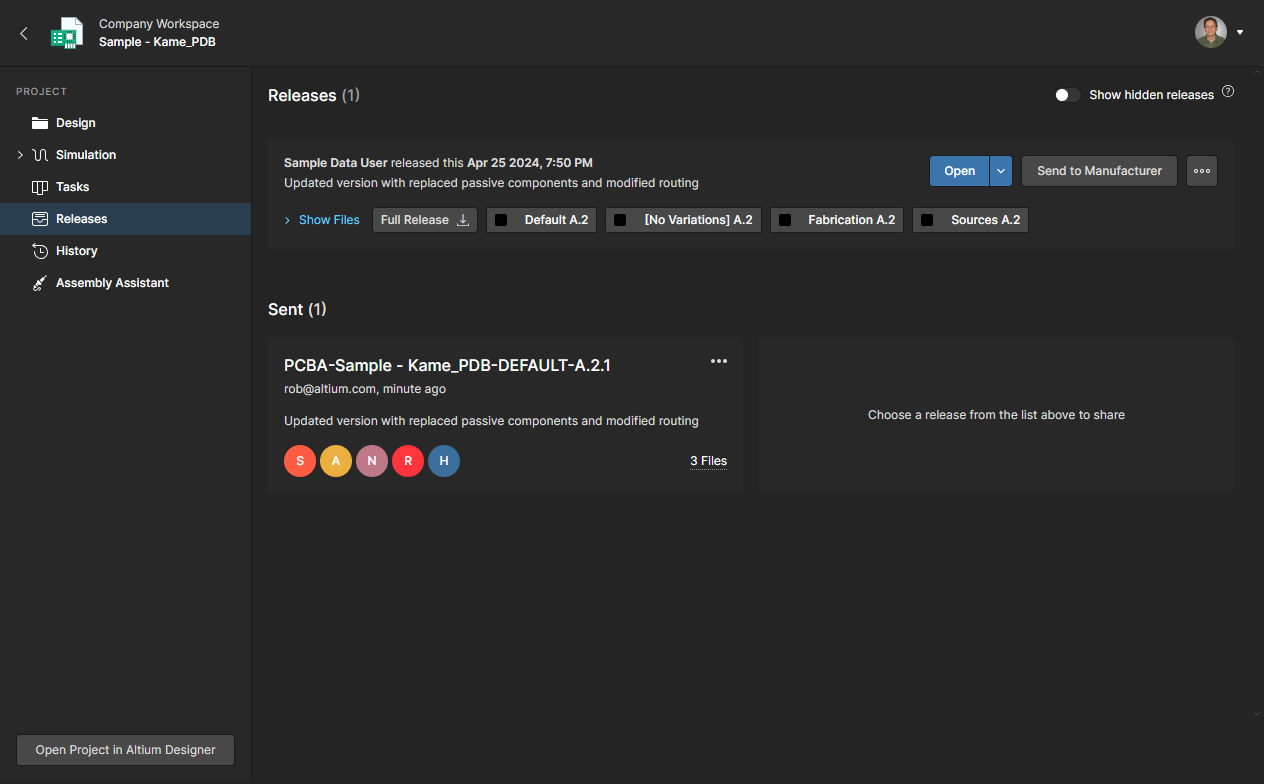The image size is (1264, 784).
Task: Toggle the Show hidden releases switch
Action: pos(1067,95)
